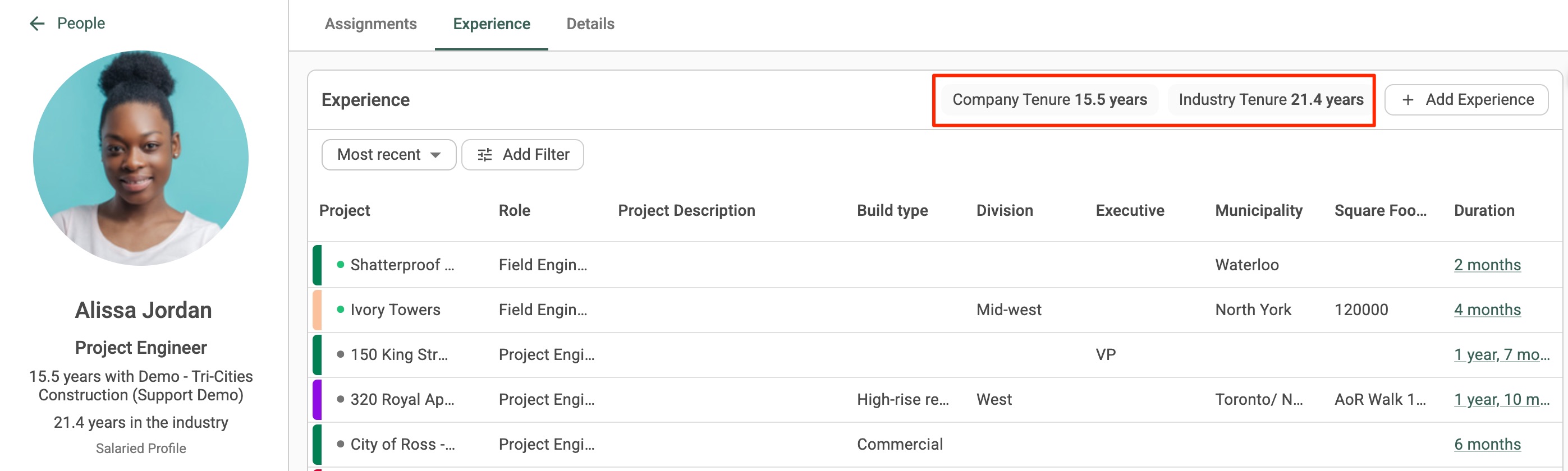Click the gray status dot beside City of Ross

(x=340, y=444)
